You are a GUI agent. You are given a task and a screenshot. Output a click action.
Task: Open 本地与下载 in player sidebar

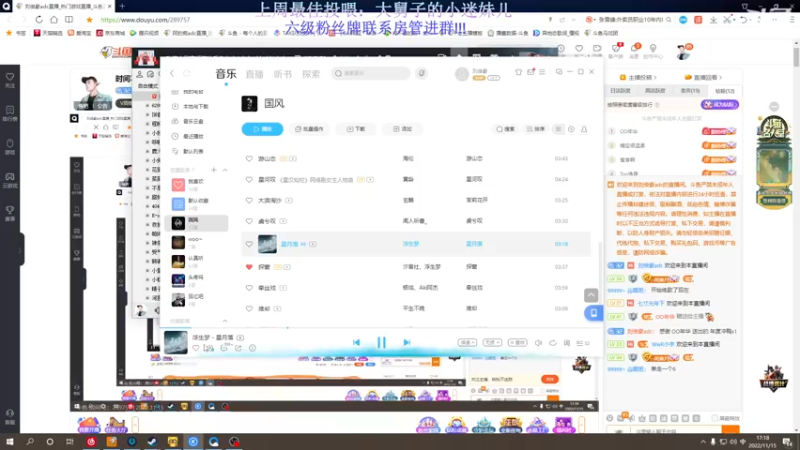pyautogui.click(x=191, y=107)
